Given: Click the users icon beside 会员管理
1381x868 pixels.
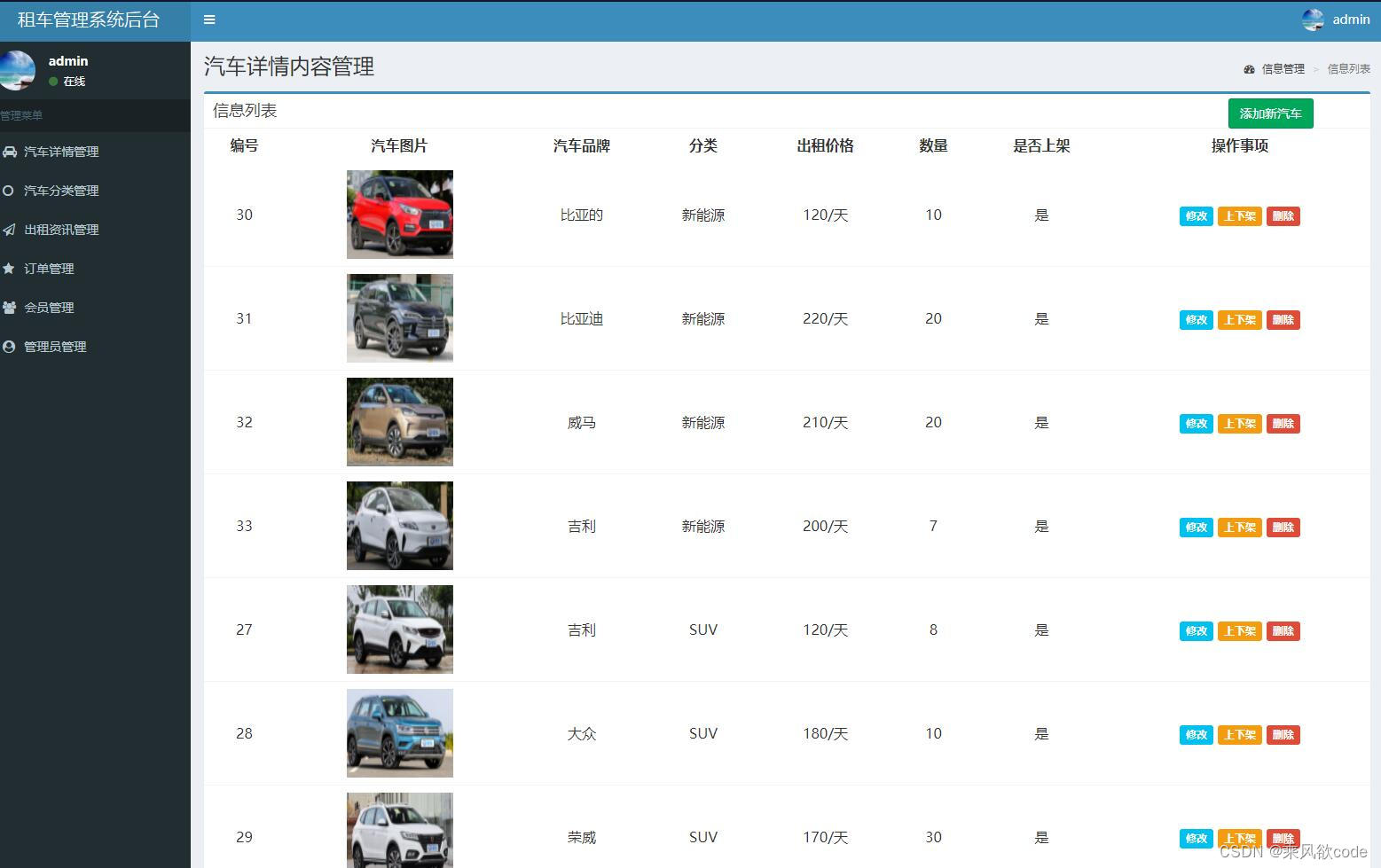Looking at the screenshot, I should coord(9,308).
